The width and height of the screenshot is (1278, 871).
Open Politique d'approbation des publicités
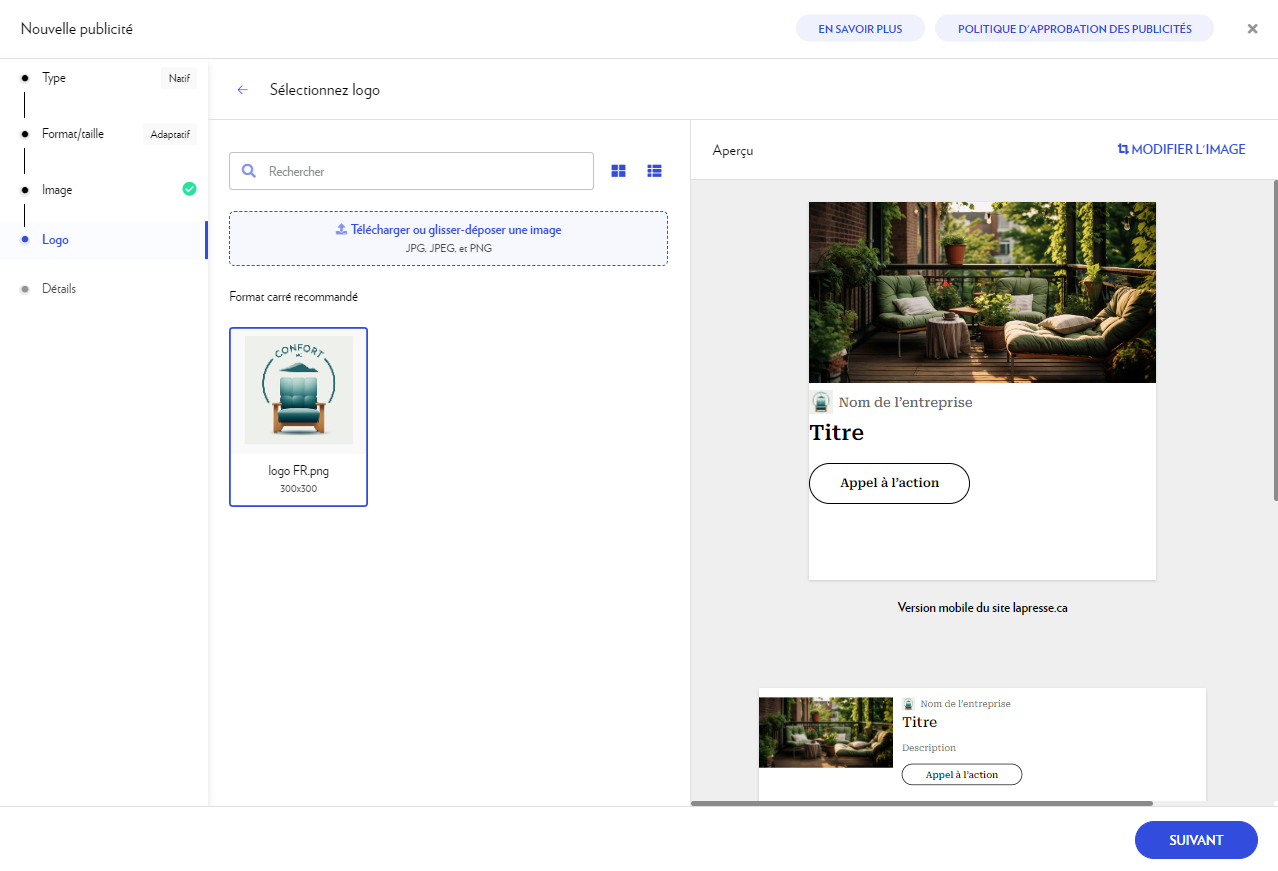click(x=1074, y=29)
